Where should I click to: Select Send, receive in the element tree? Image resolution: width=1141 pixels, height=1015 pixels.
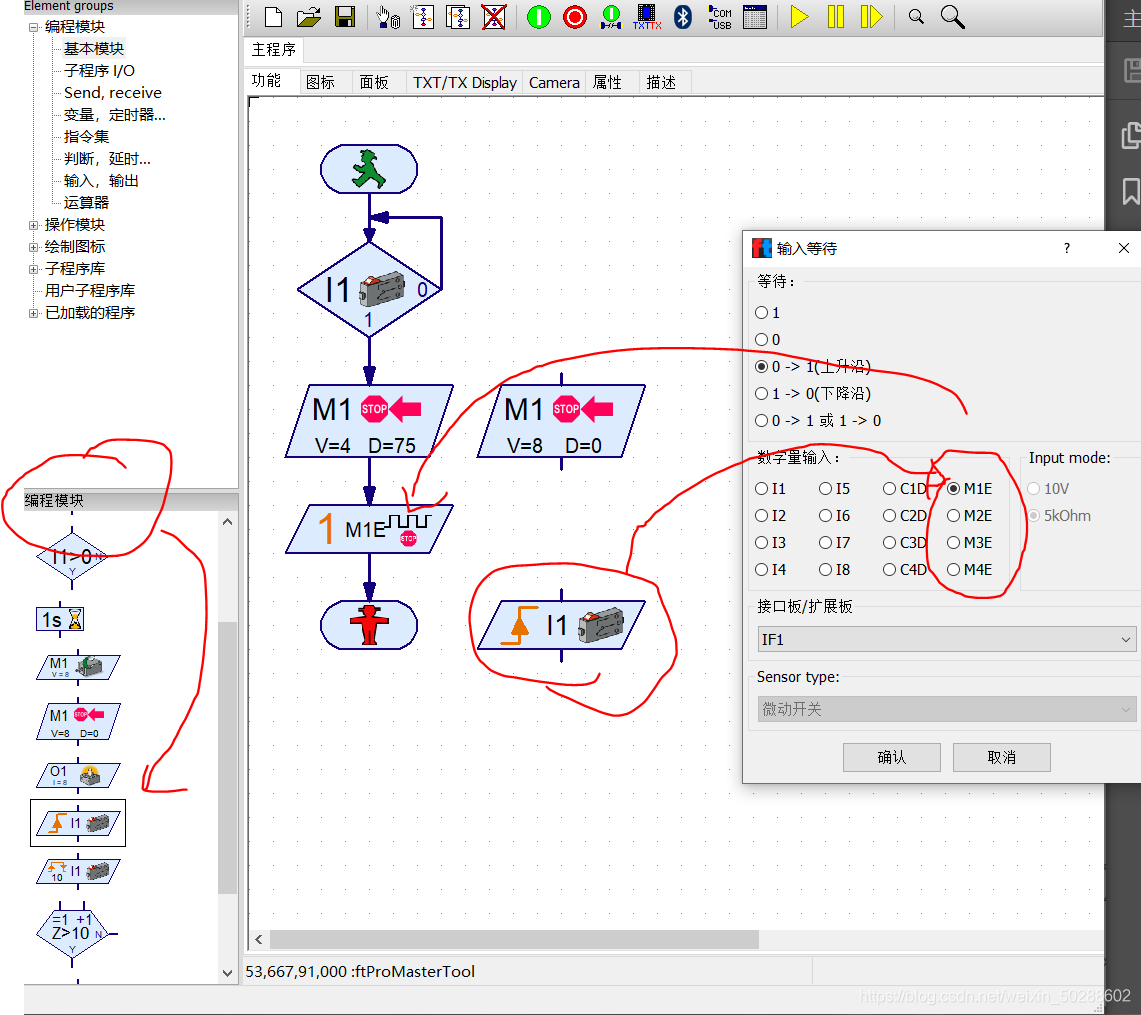click(113, 92)
